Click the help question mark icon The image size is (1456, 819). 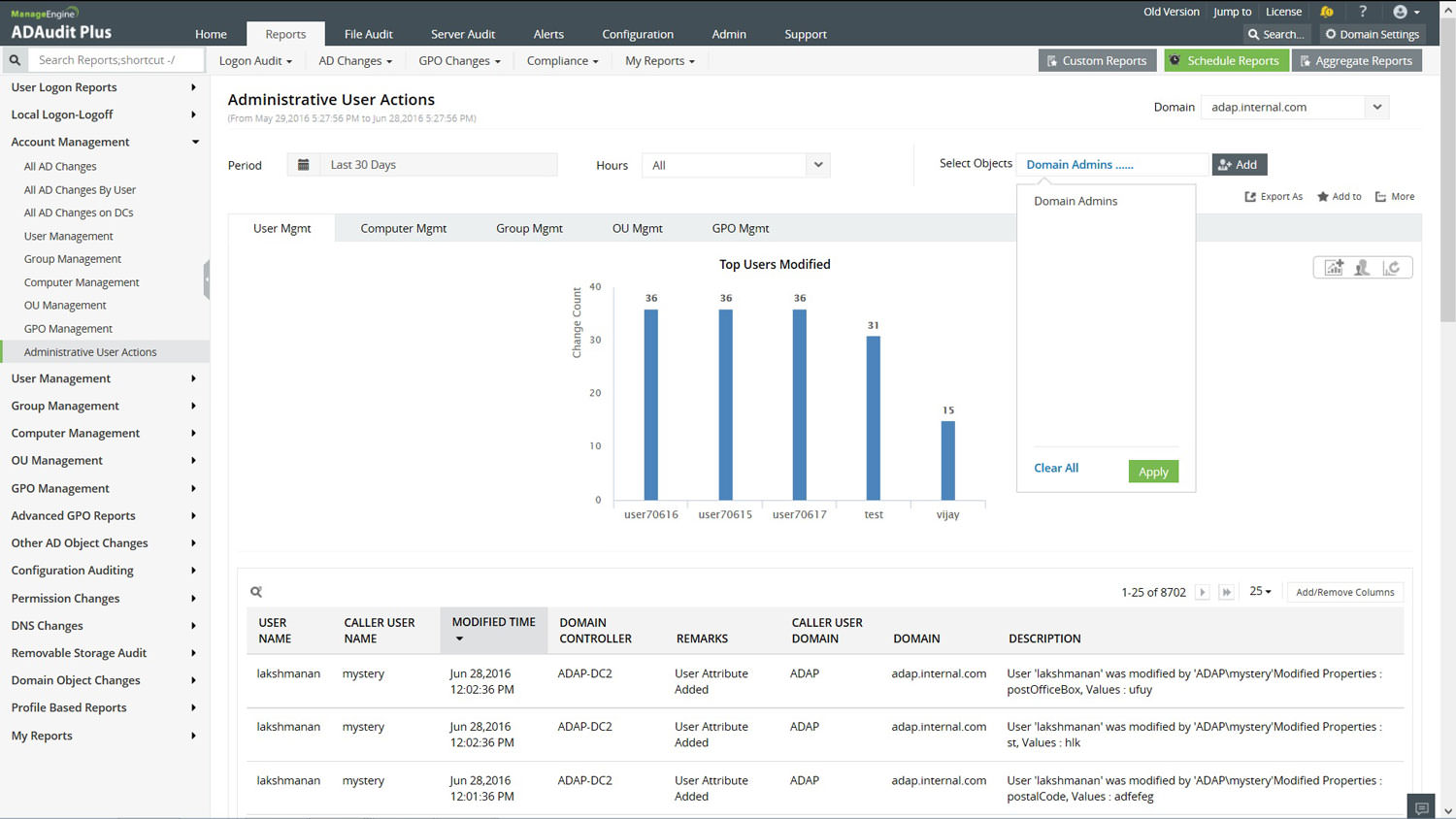pyautogui.click(x=1363, y=12)
